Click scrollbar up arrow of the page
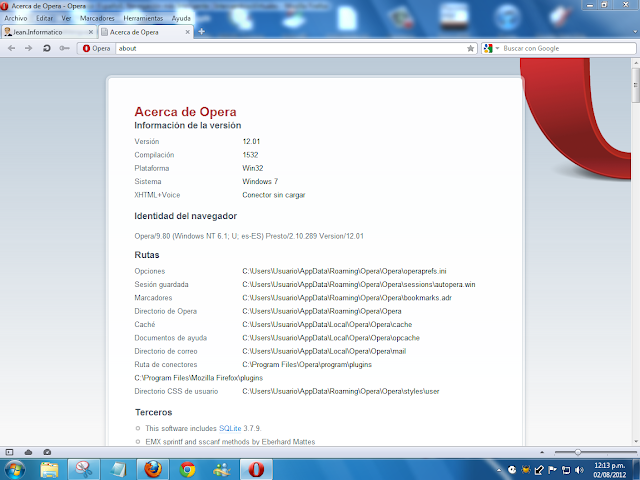Viewport: 640px width, 480px height. [x=636, y=63]
